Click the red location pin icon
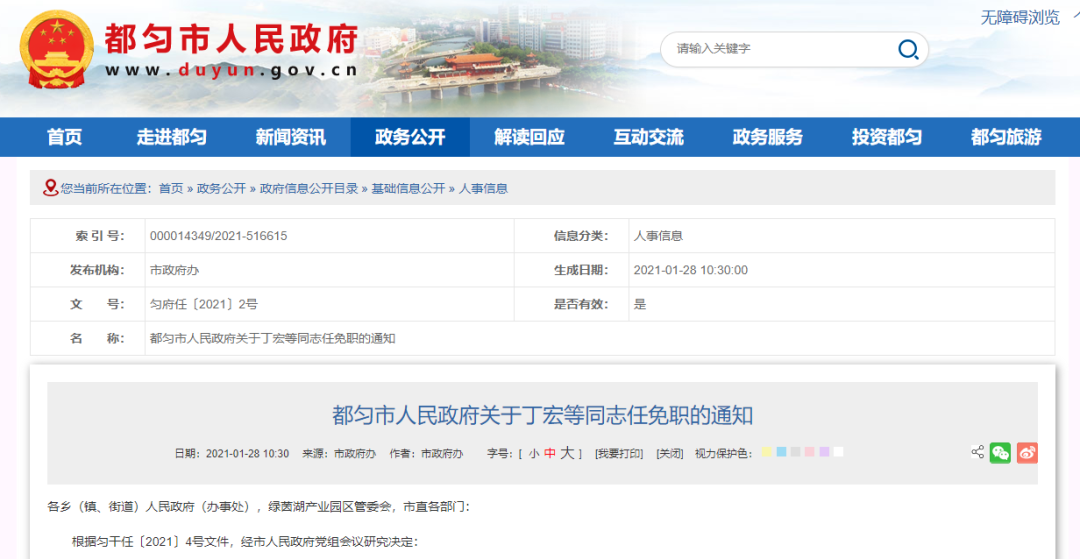Viewport: 1080px width, 559px height. pyautogui.click(x=50, y=188)
